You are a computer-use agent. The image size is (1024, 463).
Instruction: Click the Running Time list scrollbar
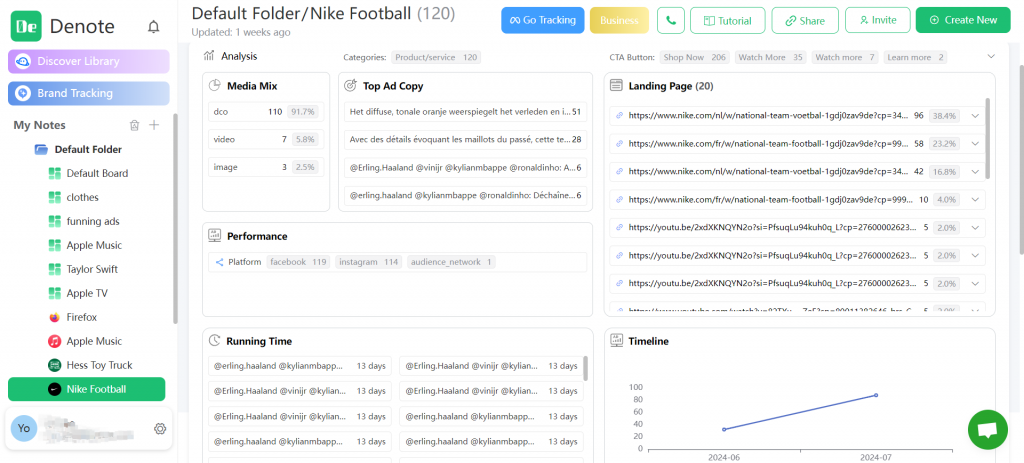[585, 368]
